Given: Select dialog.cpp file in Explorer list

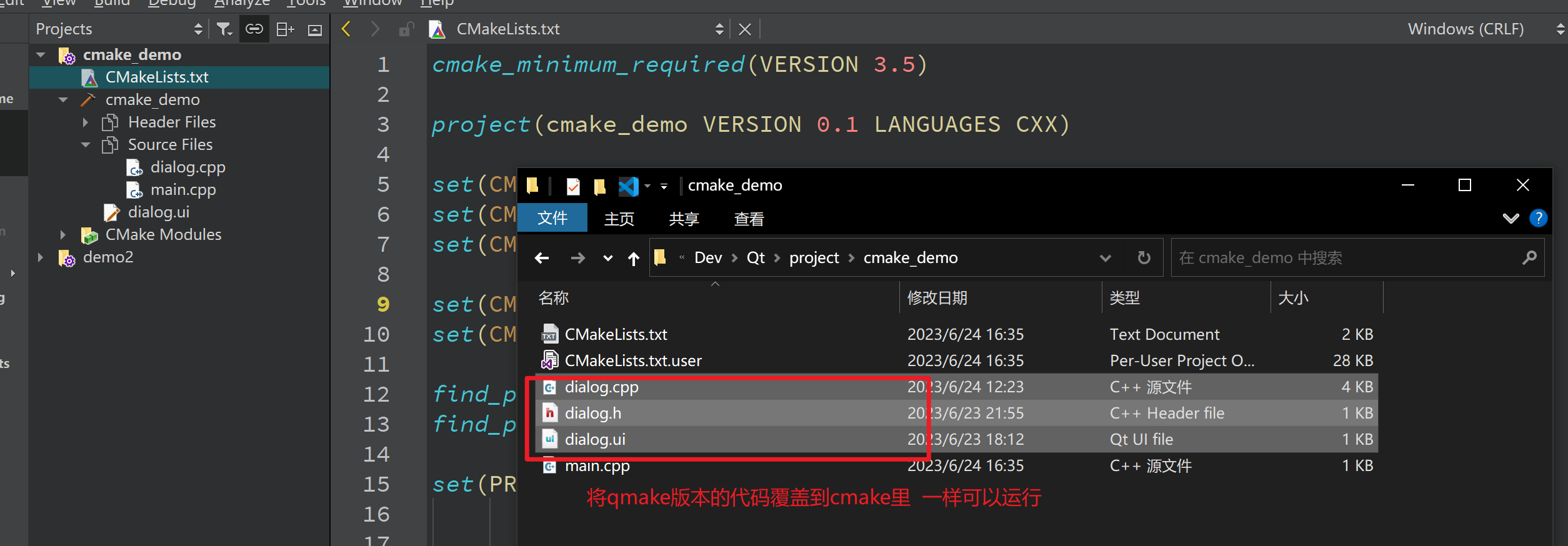Looking at the screenshot, I should (956, 387).
